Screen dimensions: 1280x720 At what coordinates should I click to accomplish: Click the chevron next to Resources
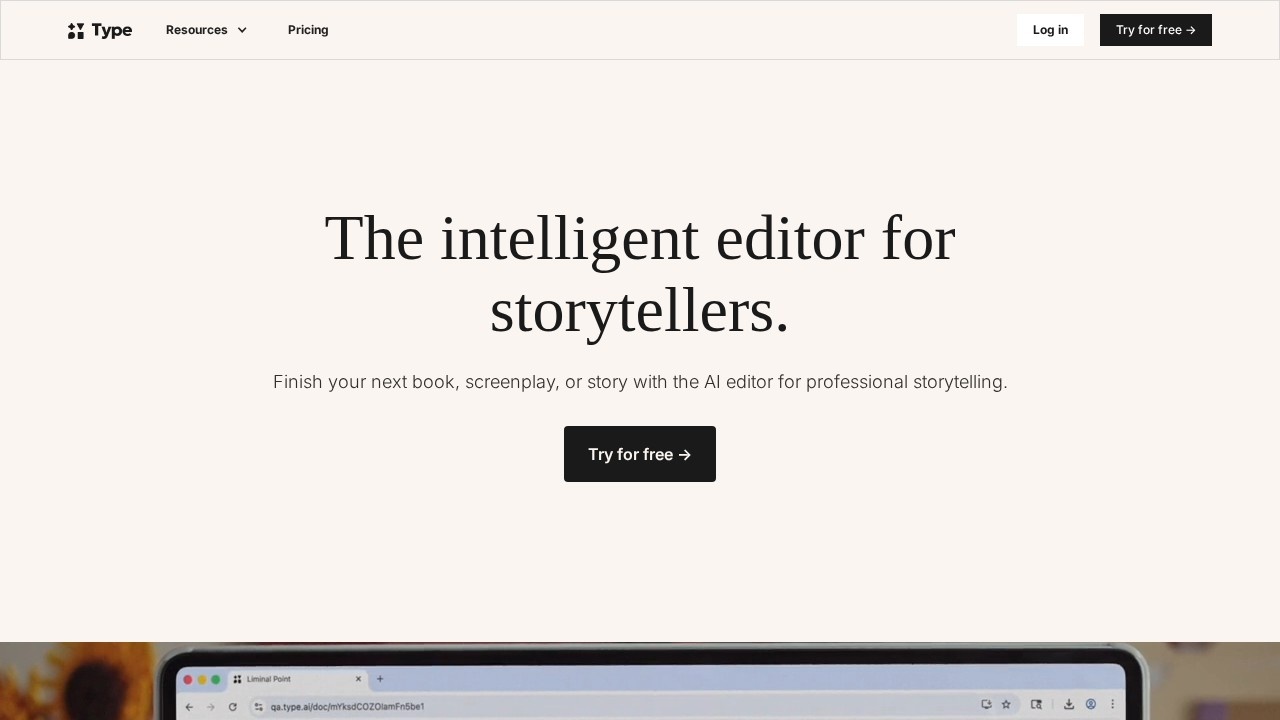coord(242,30)
